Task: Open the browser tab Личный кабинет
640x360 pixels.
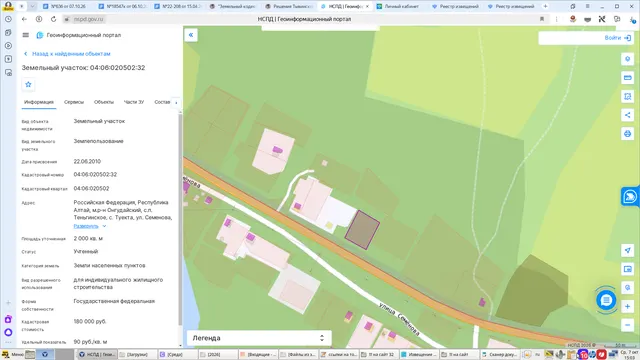Action: pyautogui.click(x=401, y=7)
